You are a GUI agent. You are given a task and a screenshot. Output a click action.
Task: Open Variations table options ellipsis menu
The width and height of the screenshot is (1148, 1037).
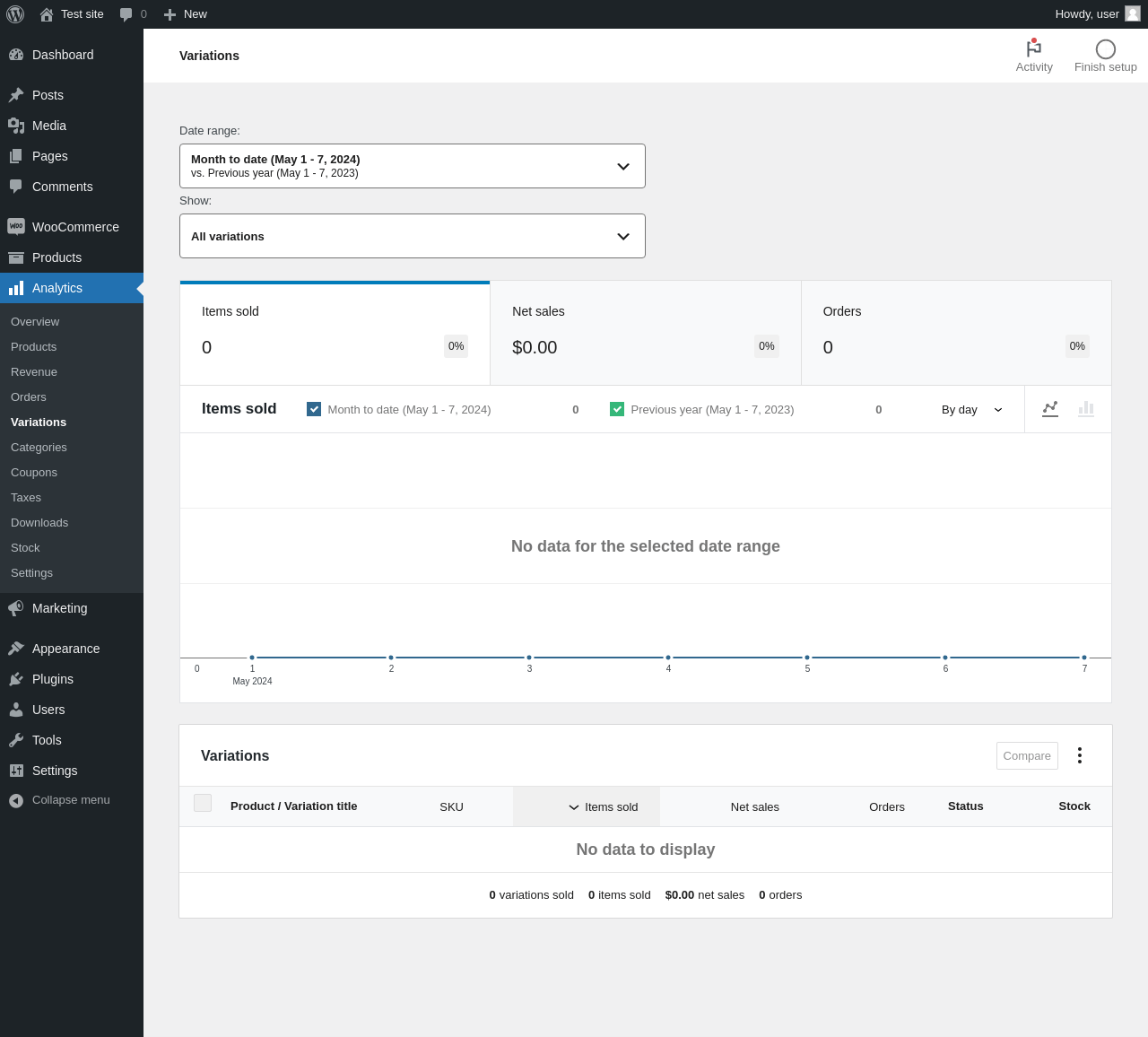point(1080,755)
